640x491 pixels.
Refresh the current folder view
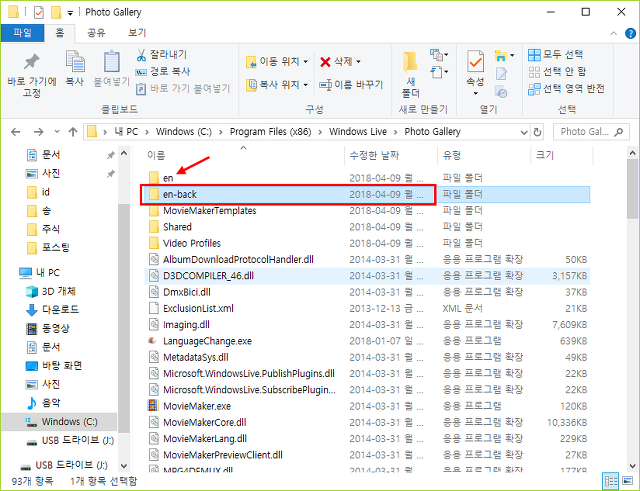(537, 132)
